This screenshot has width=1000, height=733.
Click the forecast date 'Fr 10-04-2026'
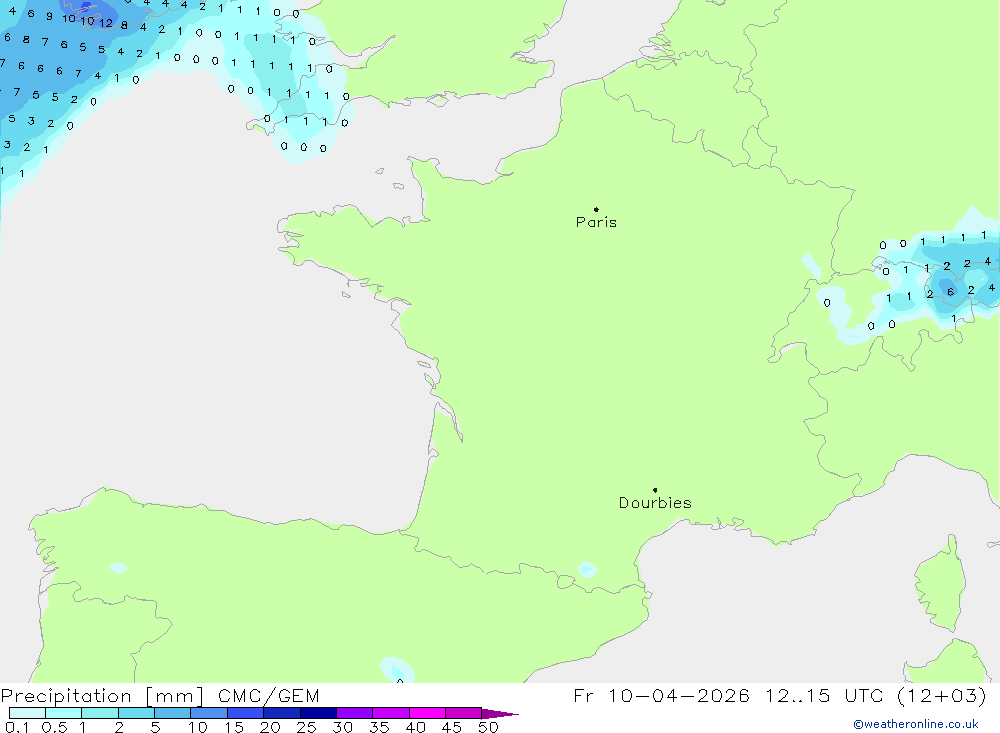point(661,695)
